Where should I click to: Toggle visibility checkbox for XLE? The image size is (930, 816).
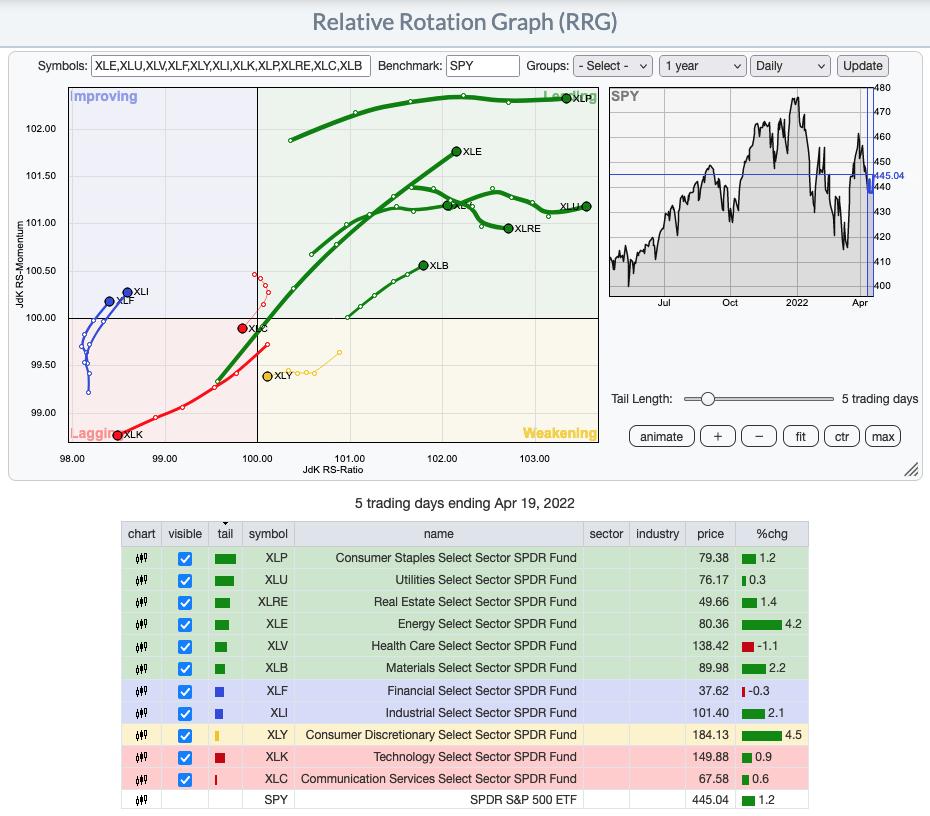coord(185,624)
